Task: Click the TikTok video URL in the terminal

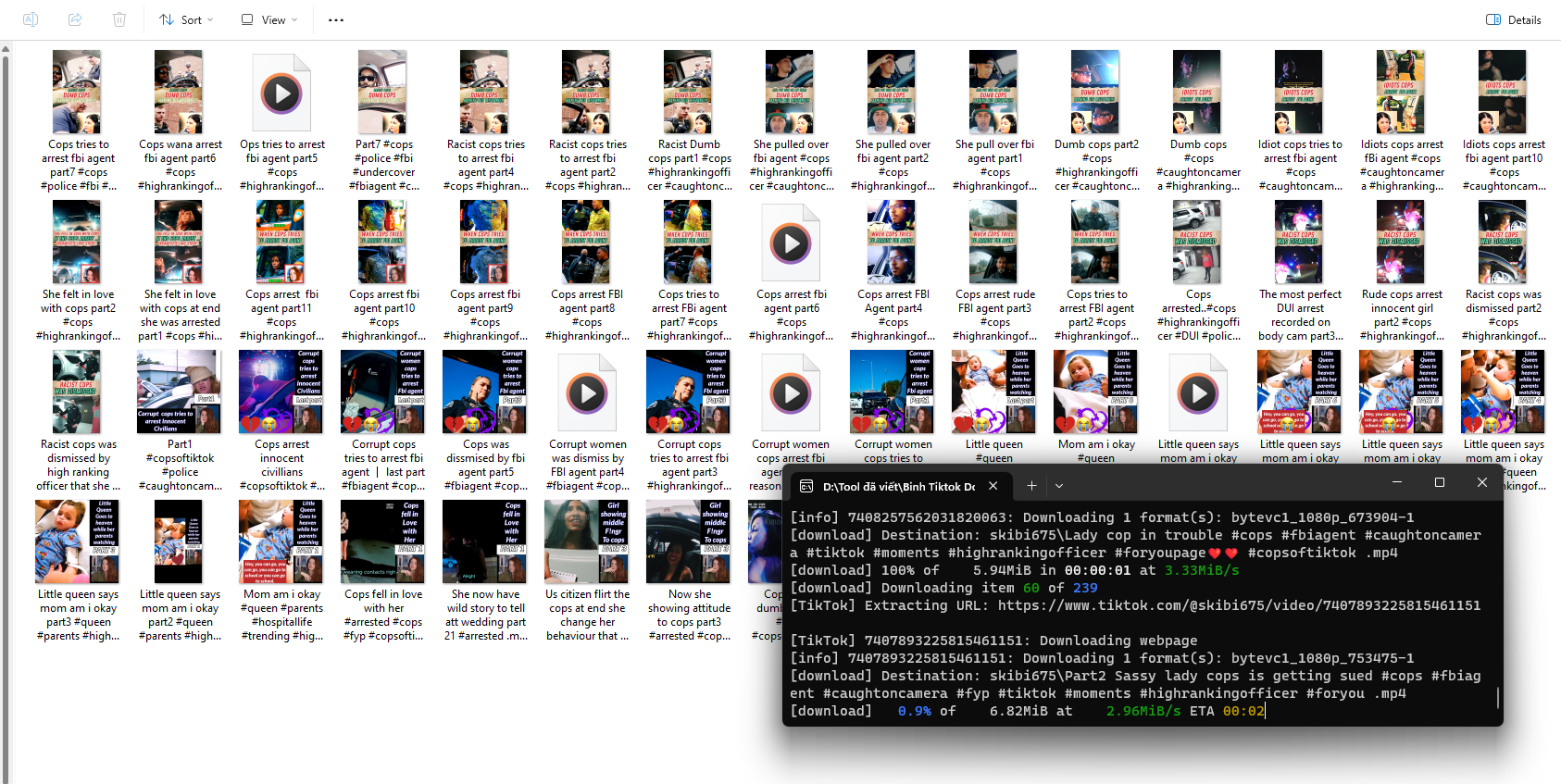Action: click(x=1239, y=605)
